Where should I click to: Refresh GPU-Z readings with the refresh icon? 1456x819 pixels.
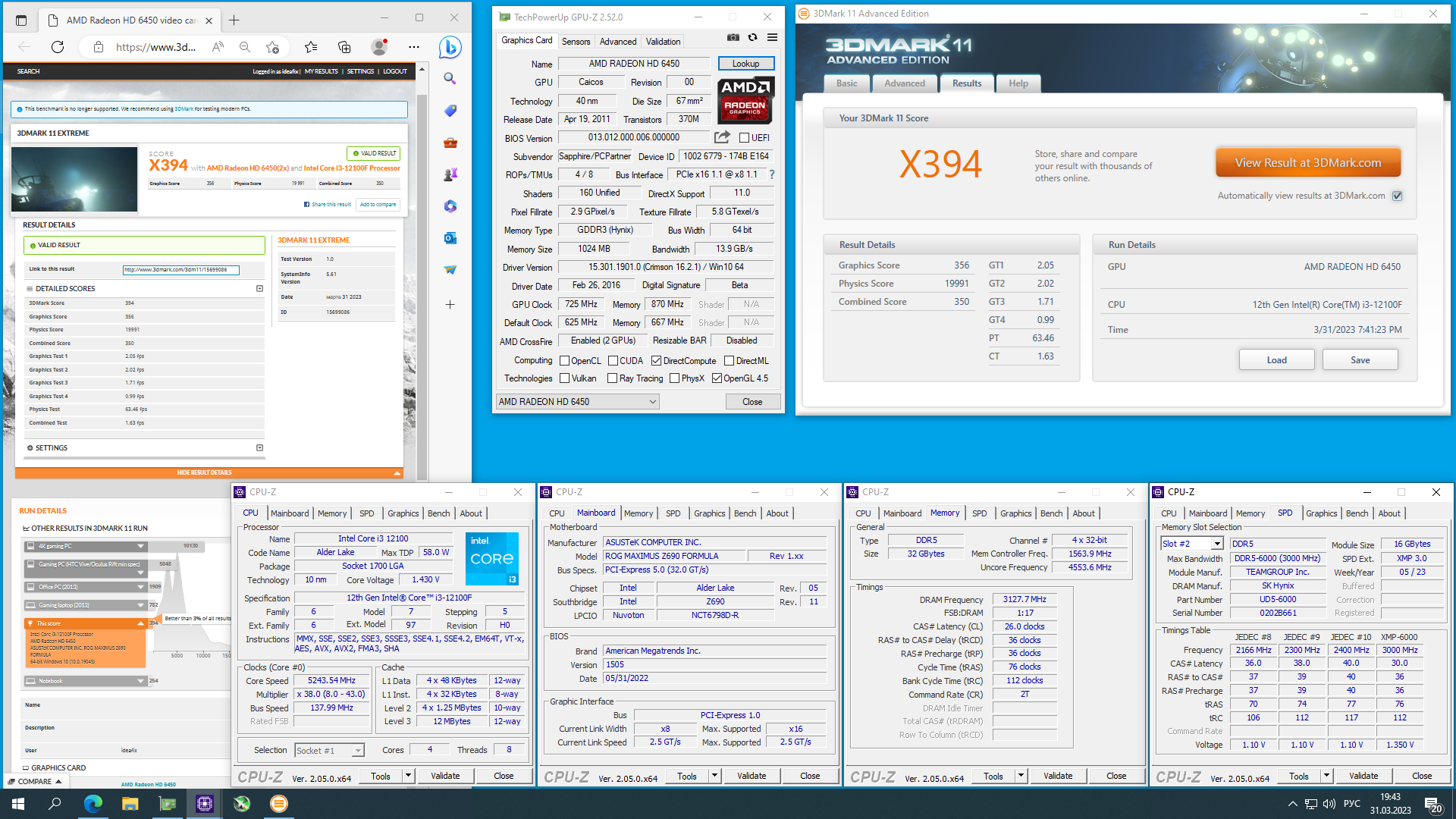coord(752,37)
